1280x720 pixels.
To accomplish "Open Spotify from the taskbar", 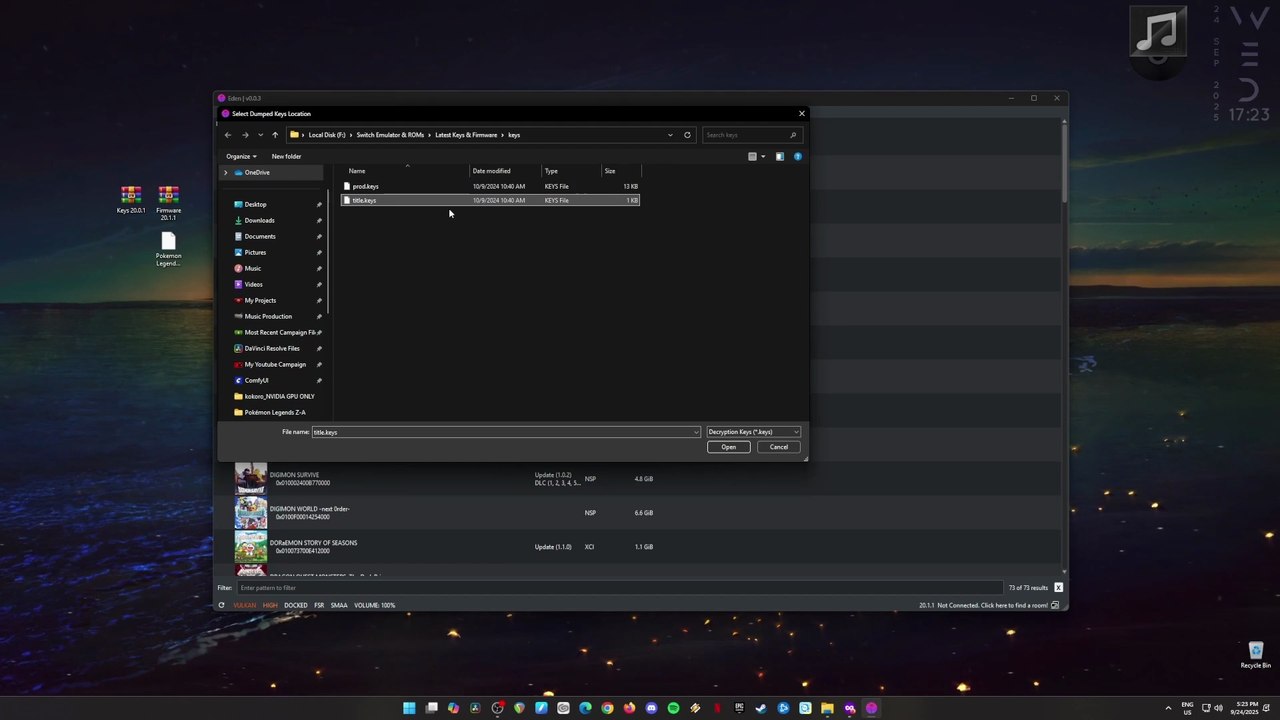I will coord(673,708).
